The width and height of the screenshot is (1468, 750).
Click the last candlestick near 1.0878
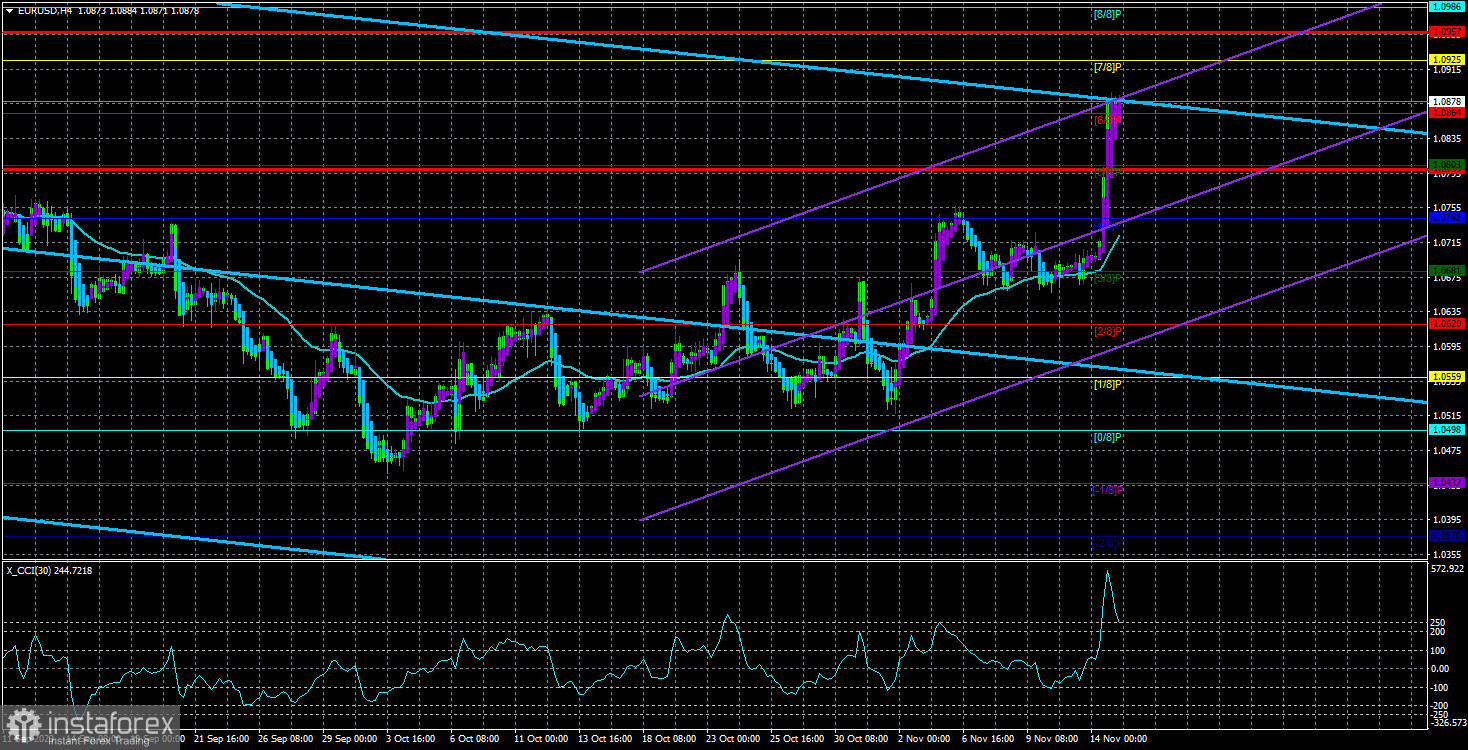[x=1117, y=110]
